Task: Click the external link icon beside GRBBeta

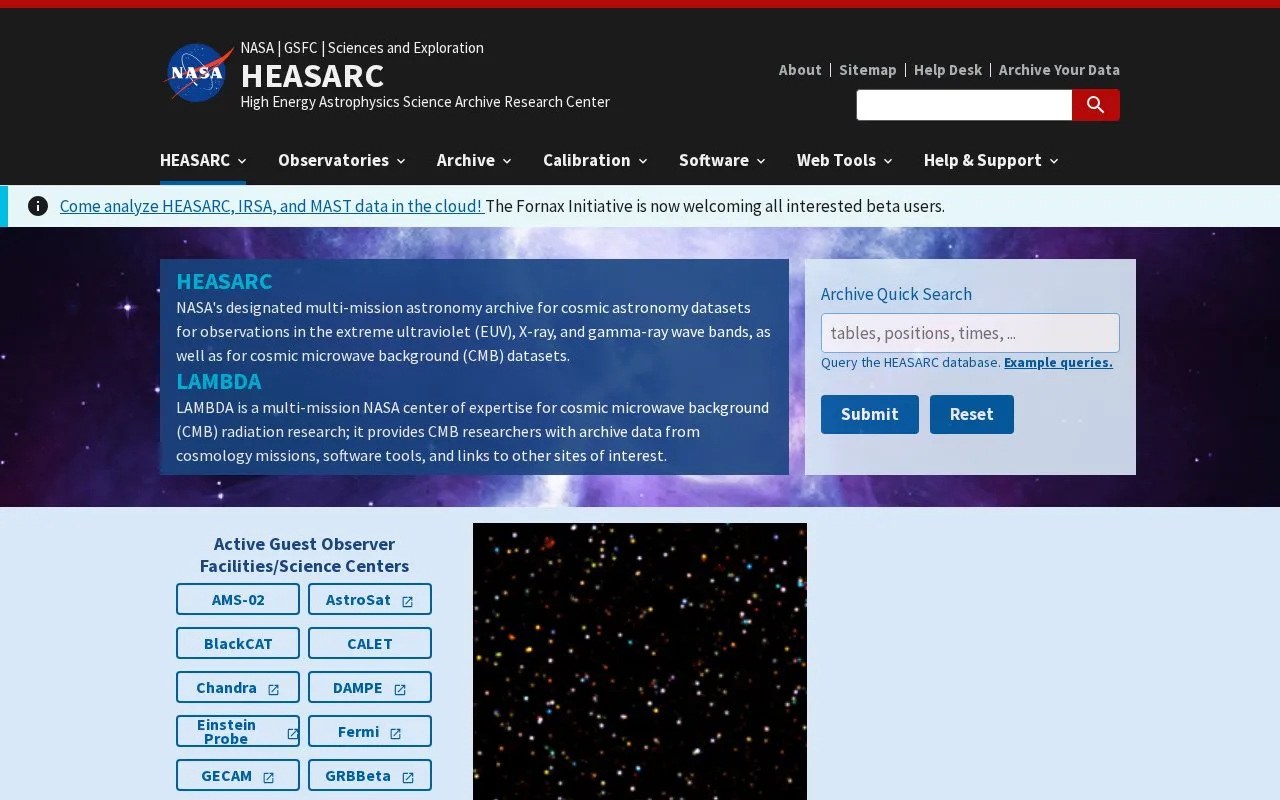Action: coord(407,777)
